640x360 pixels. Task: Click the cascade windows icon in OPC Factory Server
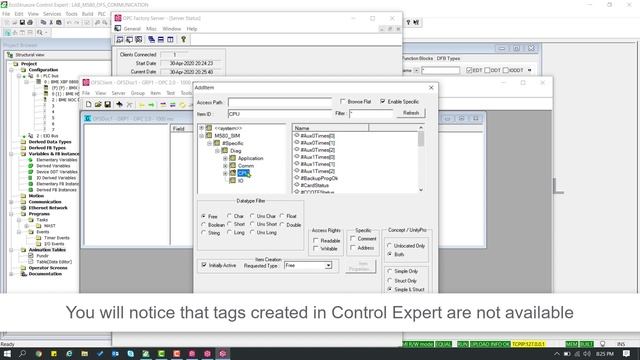pos(151,40)
